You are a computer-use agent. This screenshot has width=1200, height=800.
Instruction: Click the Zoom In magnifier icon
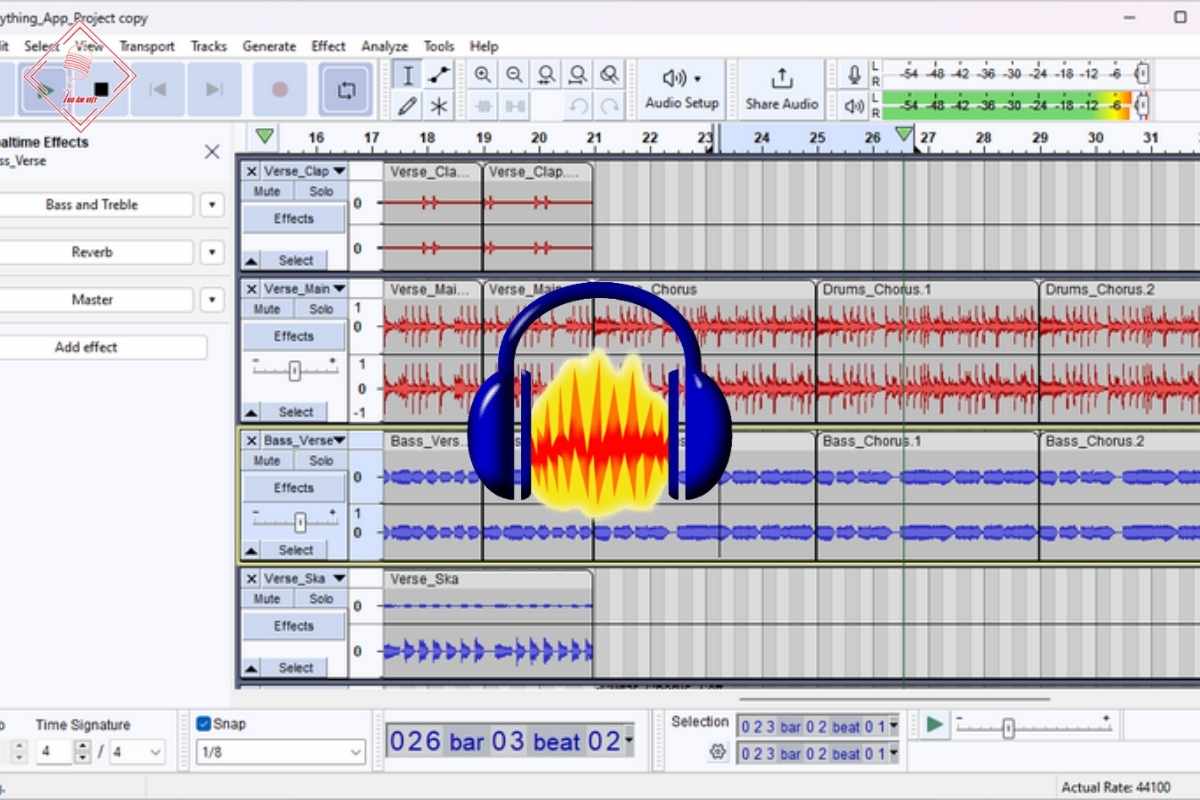(483, 75)
